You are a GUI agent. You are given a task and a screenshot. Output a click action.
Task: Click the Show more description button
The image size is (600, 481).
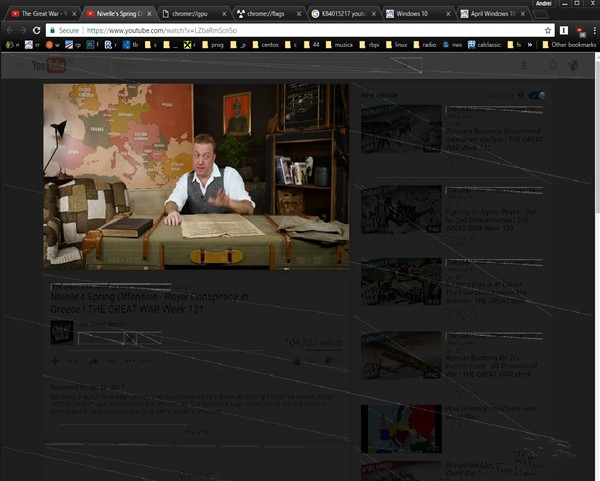click(196, 431)
